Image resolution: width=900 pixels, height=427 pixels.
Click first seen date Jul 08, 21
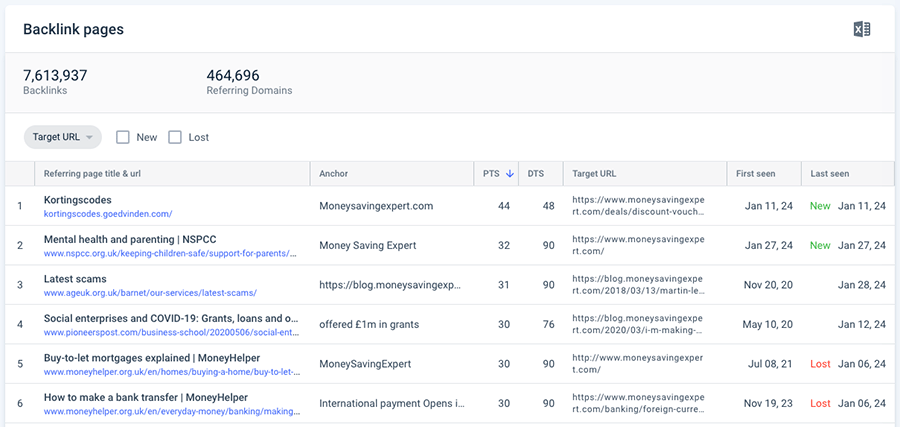pyautogui.click(x=771, y=364)
